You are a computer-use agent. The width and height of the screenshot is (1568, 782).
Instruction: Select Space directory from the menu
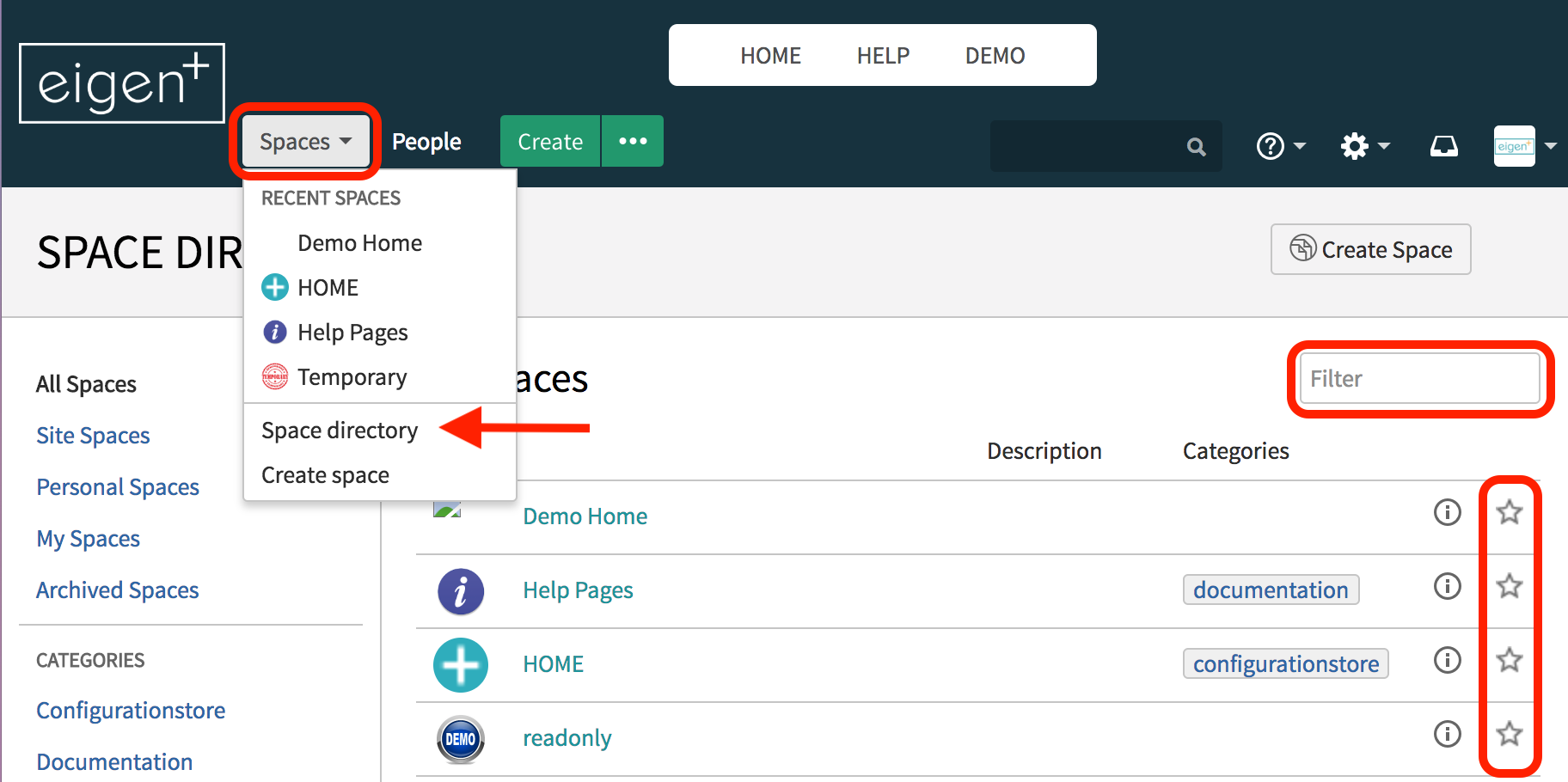pyautogui.click(x=340, y=431)
